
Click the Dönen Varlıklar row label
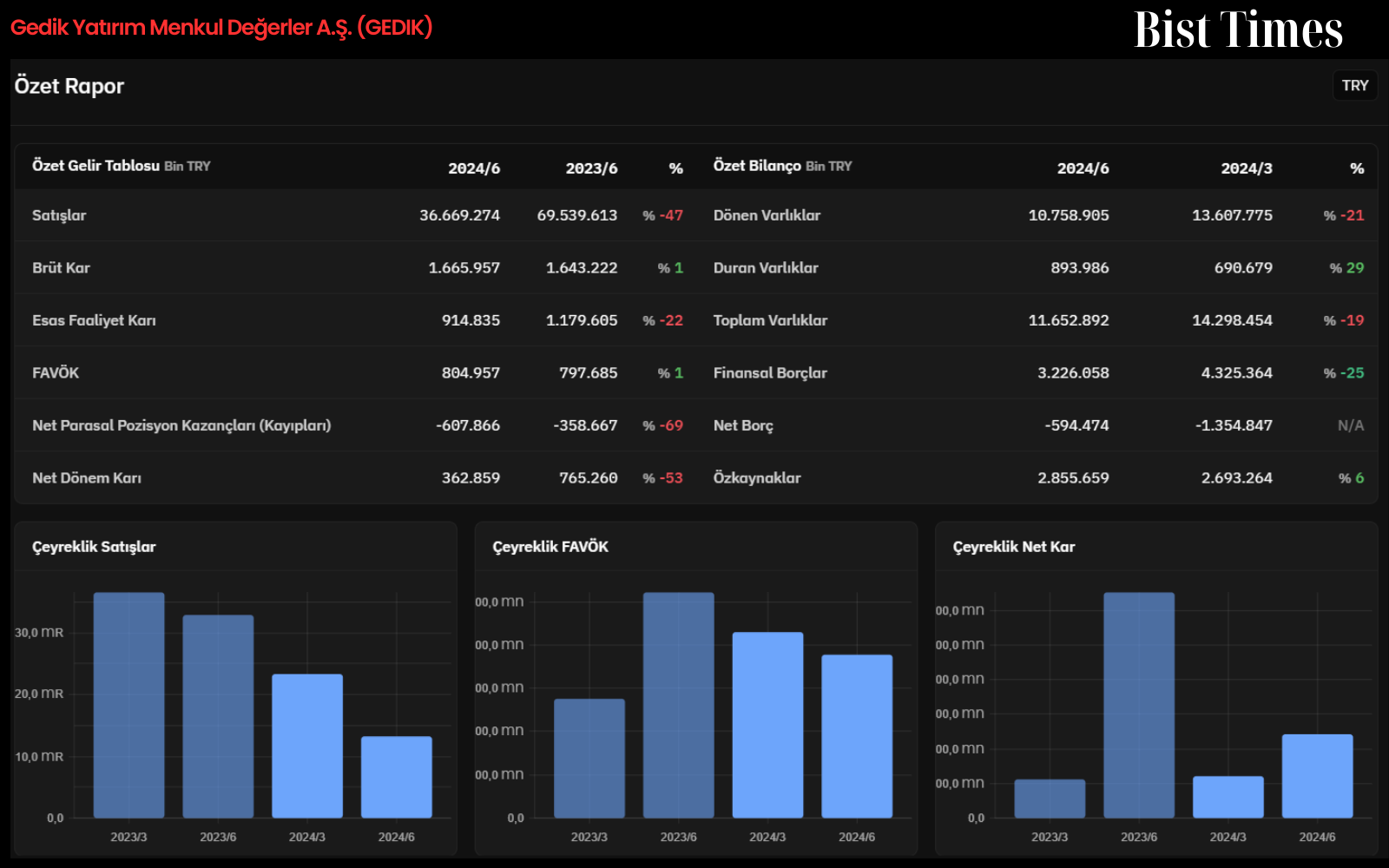point(767,215)
